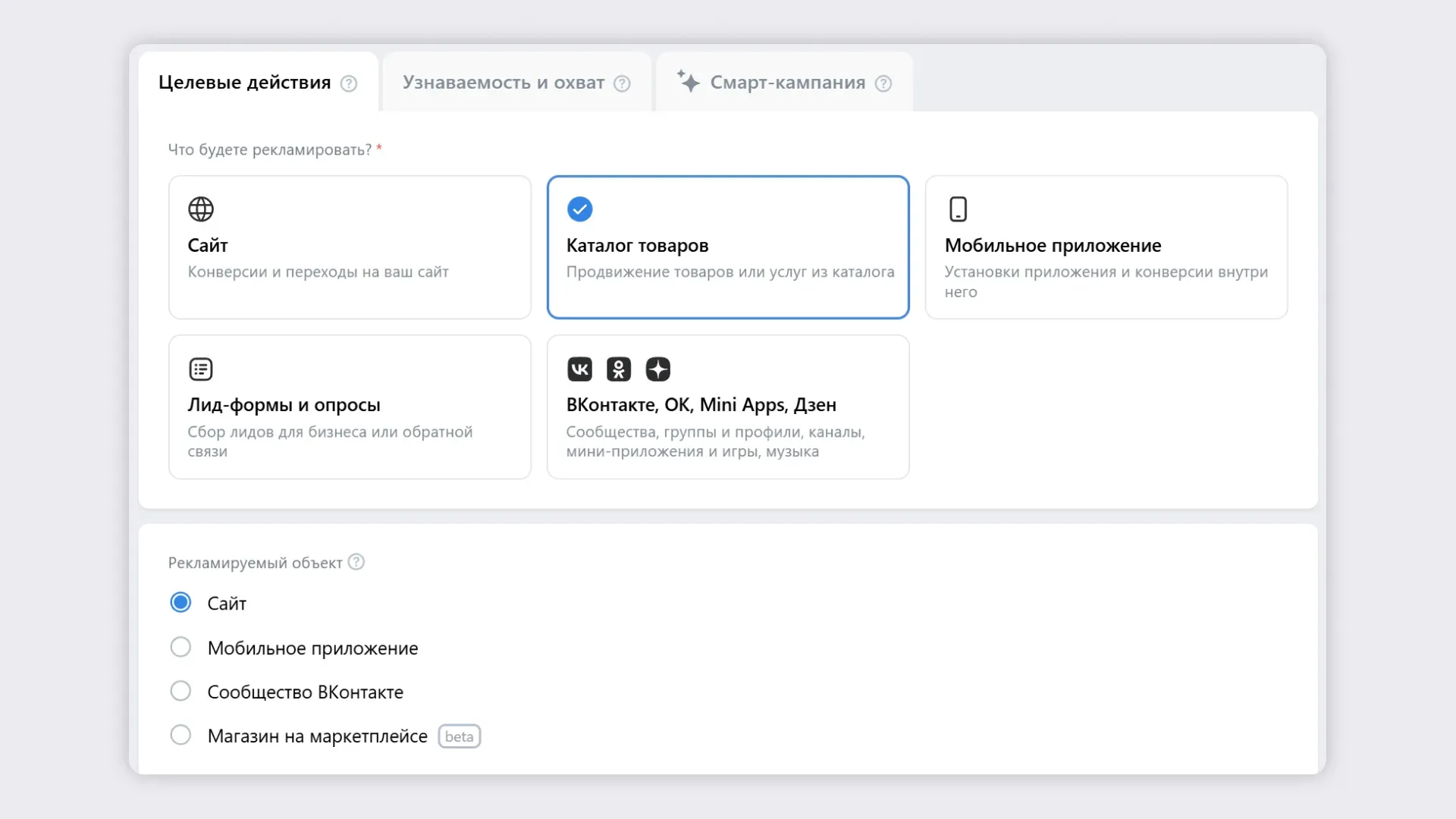Open the help icon beside Смарт-кампания

(883, 83)
